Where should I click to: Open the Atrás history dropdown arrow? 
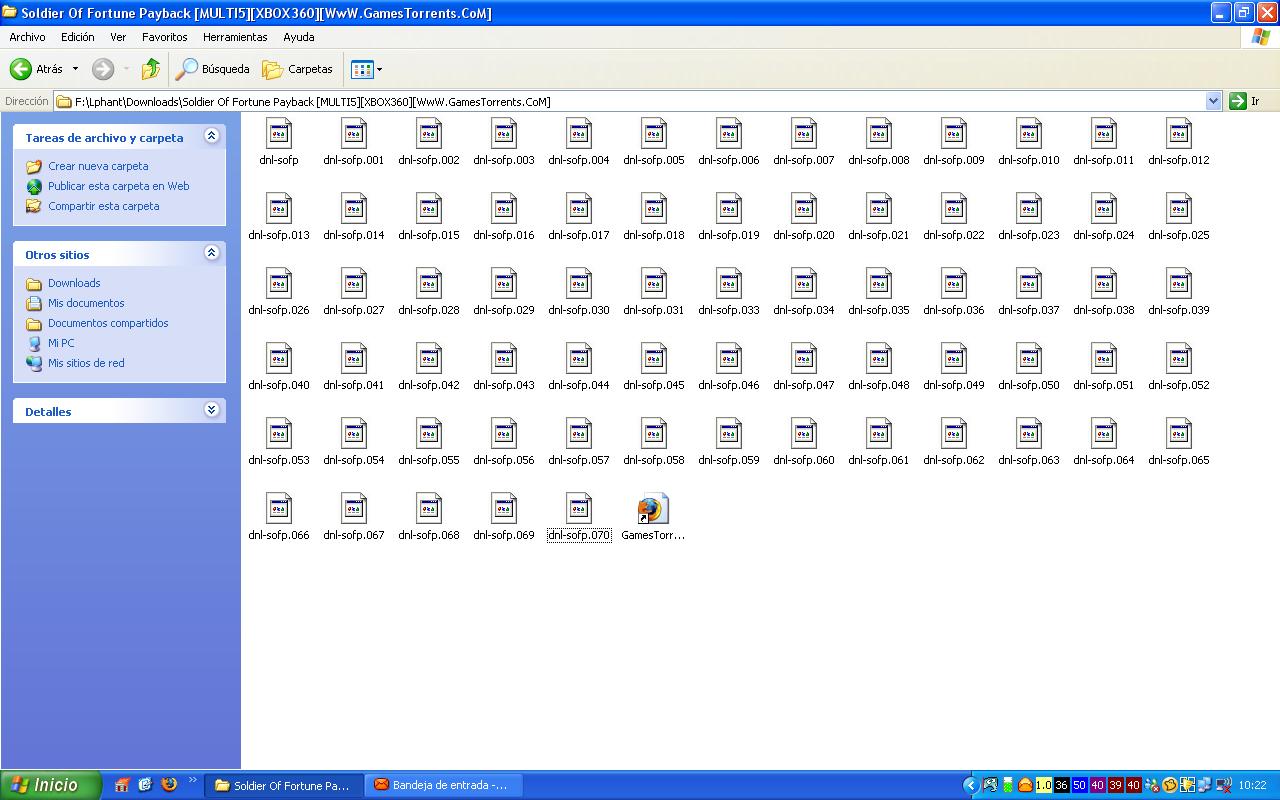pyautogui.click(x=75, y=69)
